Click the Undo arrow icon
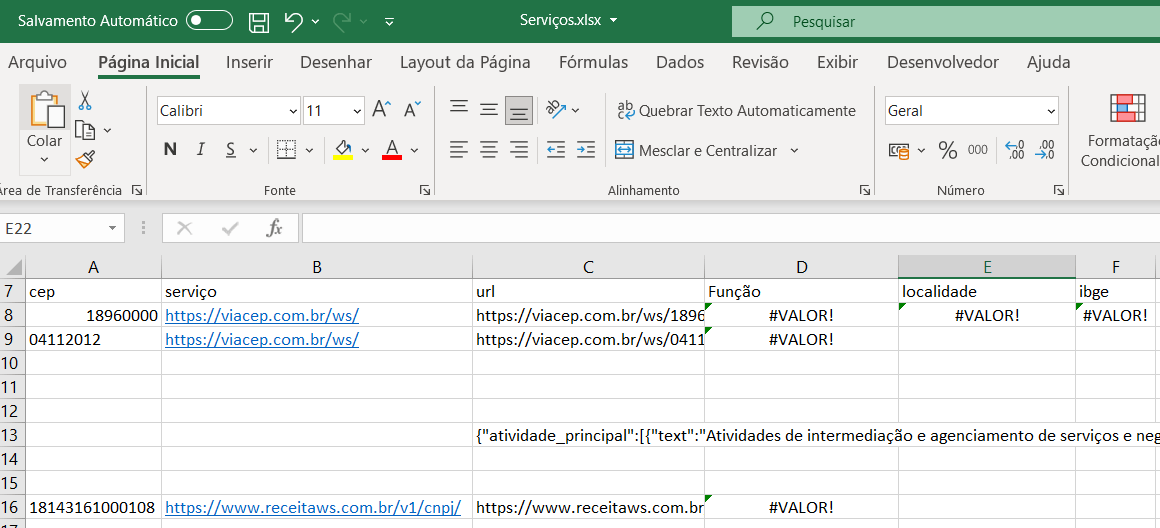 point(294,21)
